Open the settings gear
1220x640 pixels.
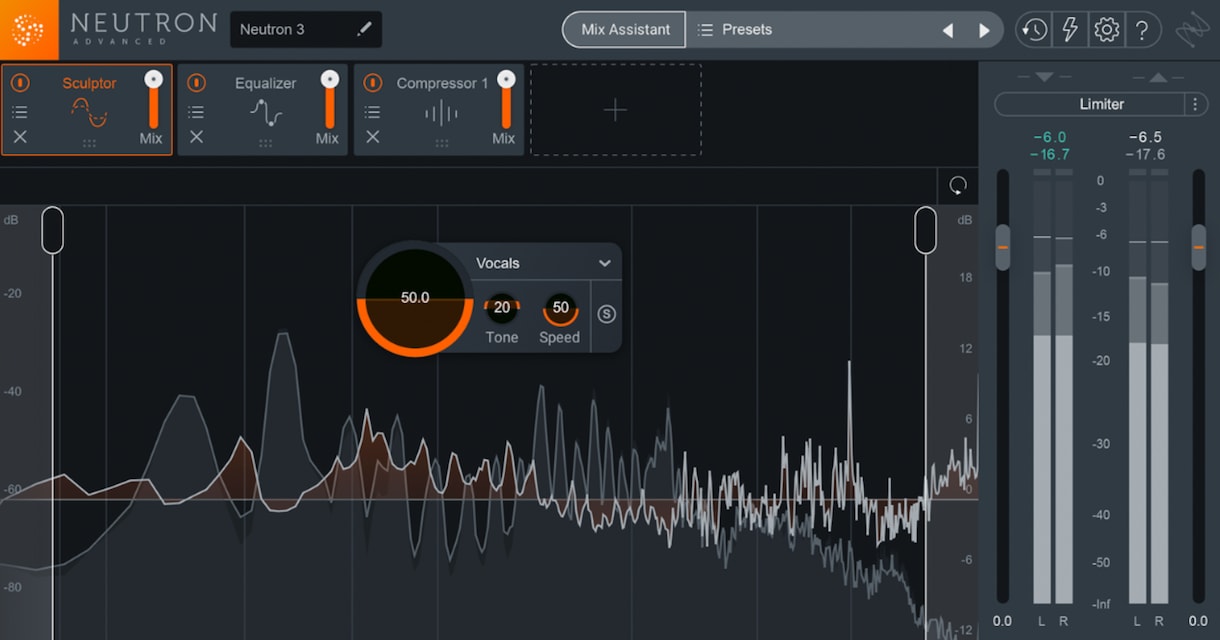(x=1106, y=30)
